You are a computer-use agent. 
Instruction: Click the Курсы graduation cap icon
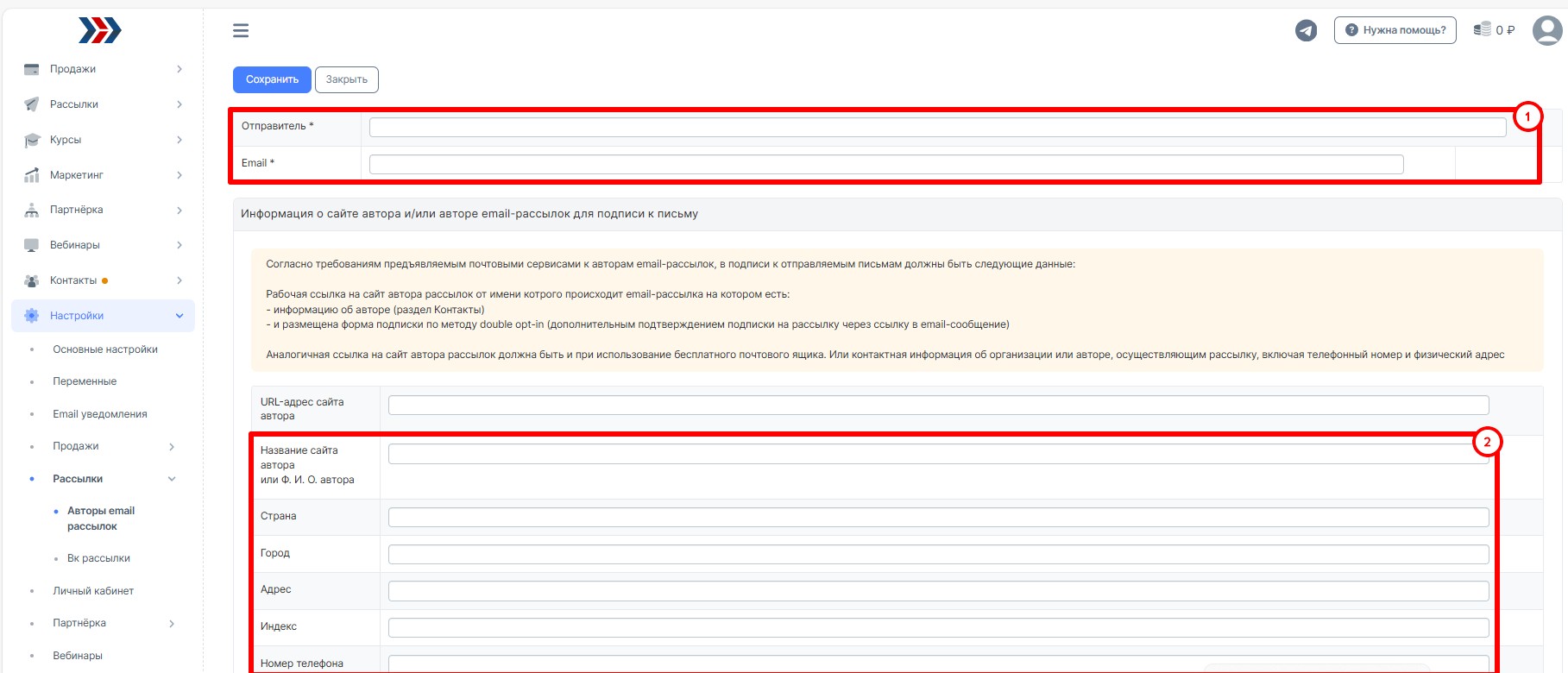(x=32, y=140)
